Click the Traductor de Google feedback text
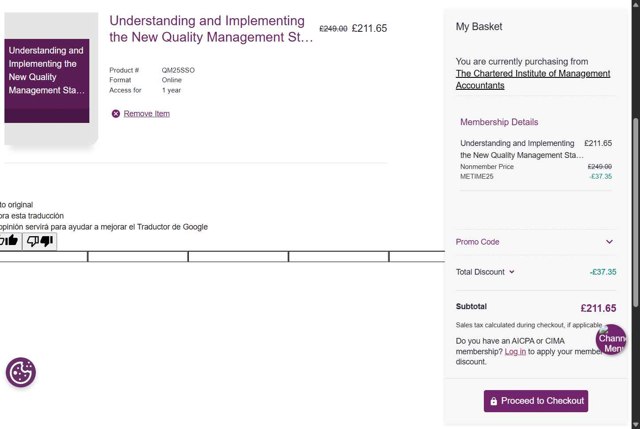Screen dimensions: 640x429 tap(104, 227)
